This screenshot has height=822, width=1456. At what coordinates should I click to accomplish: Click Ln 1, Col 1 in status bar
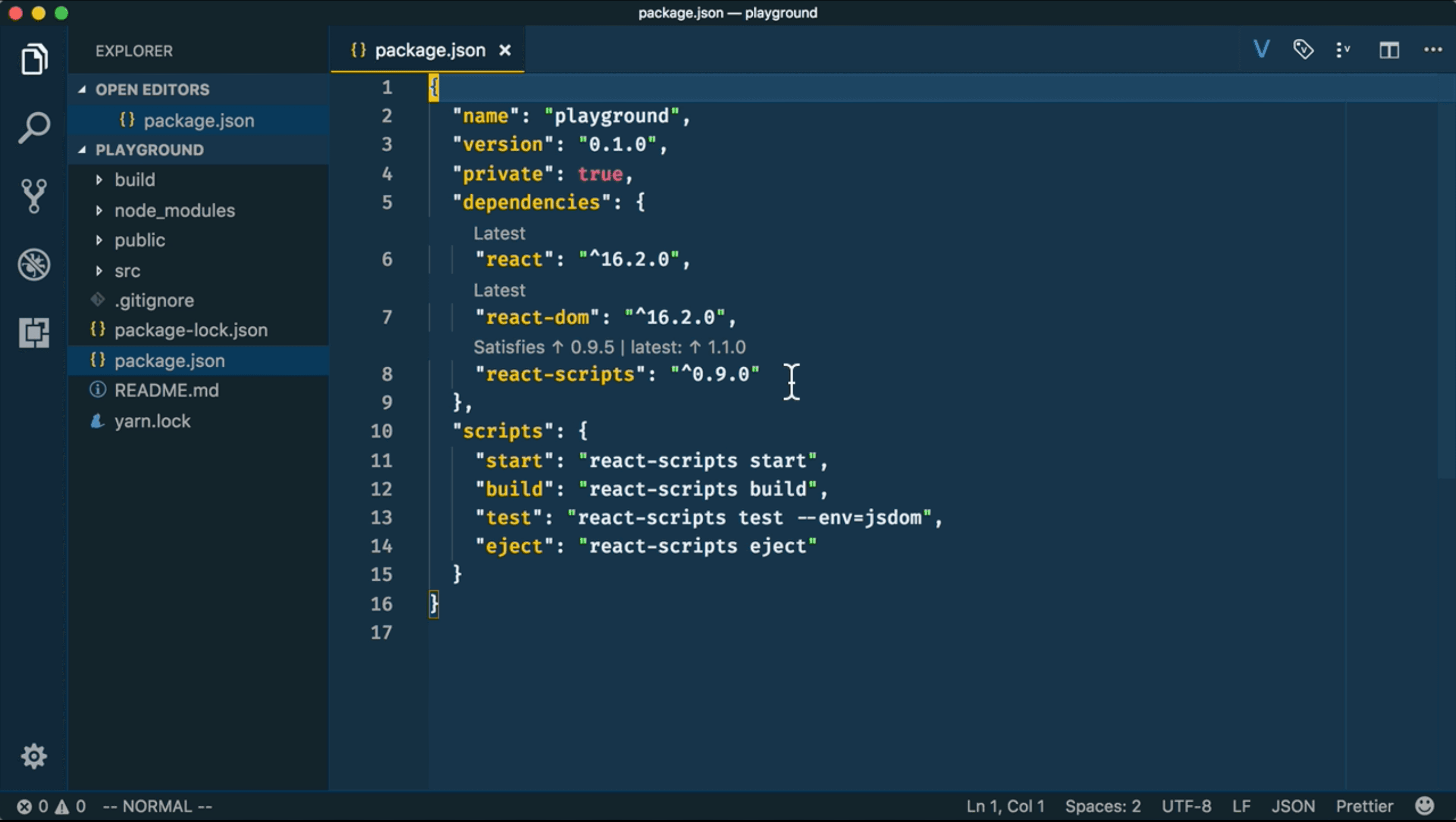pos(1005,806)
